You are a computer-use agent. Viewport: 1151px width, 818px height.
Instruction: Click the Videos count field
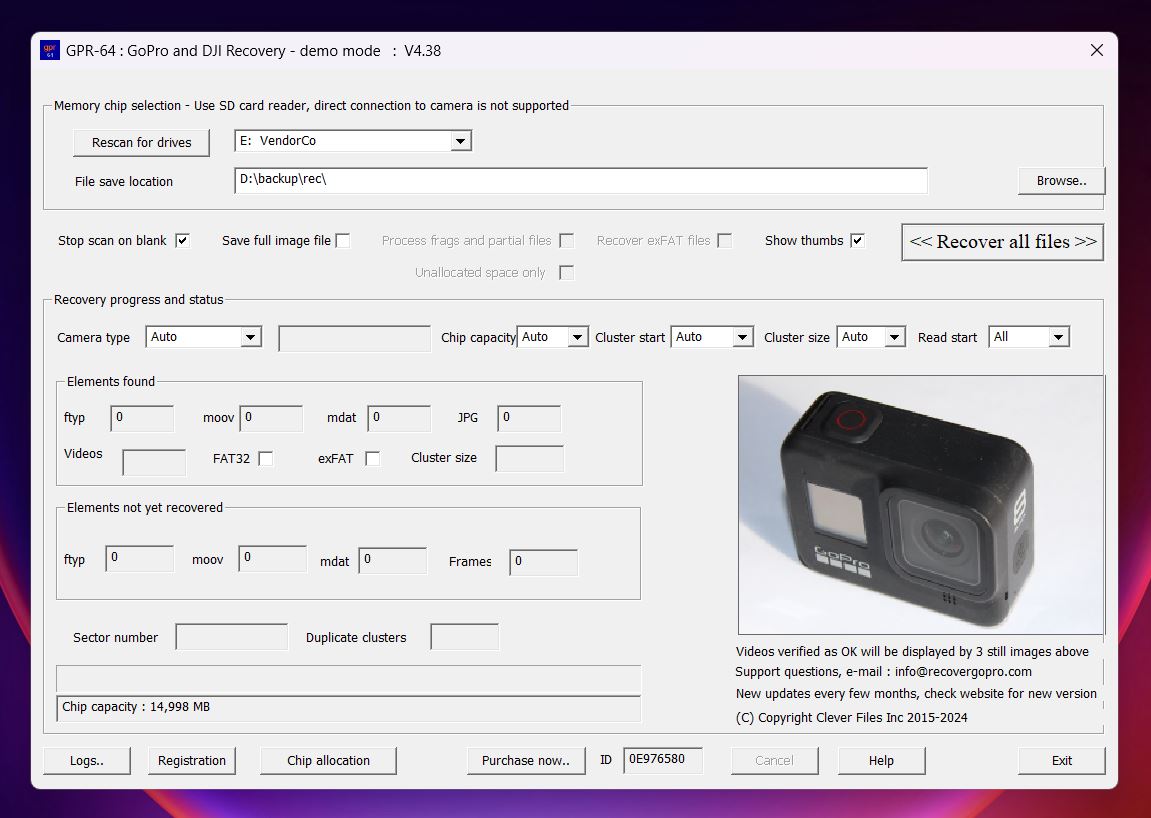point(154,462)
